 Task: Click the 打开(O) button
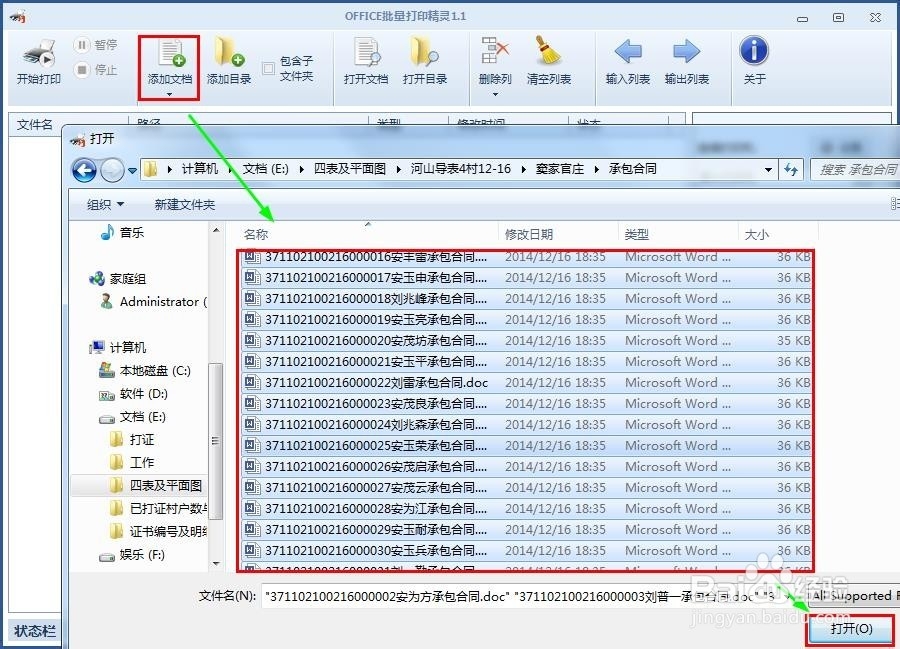pyautogui.click(x=851, y=629)
